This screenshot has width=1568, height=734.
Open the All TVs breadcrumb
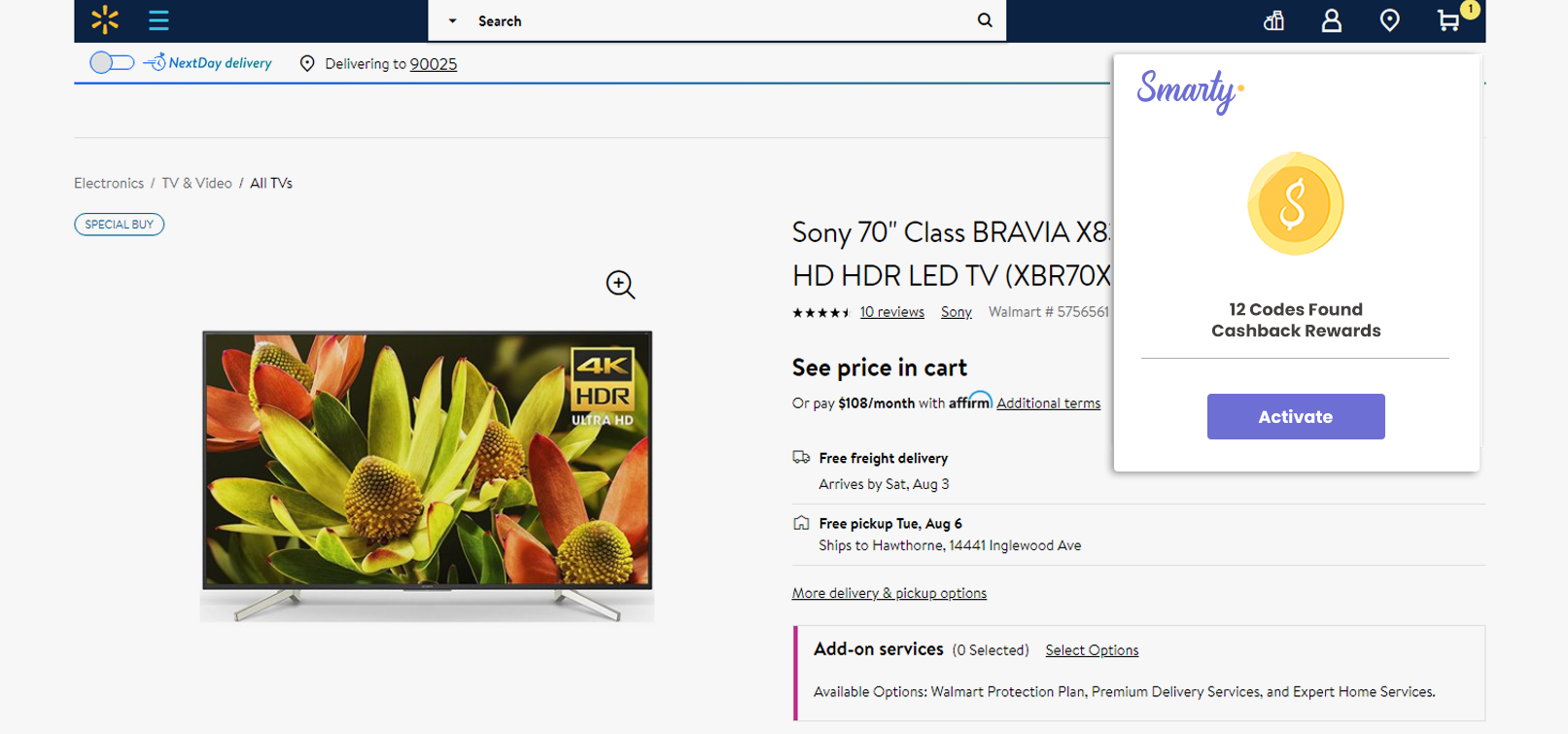point(271,183)
